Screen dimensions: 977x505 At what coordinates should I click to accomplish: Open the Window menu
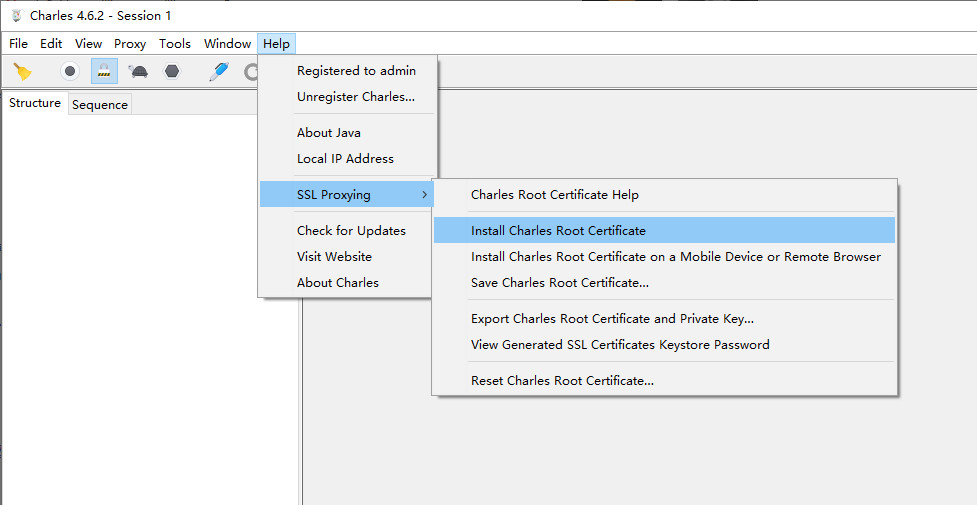tap(227, 44)
